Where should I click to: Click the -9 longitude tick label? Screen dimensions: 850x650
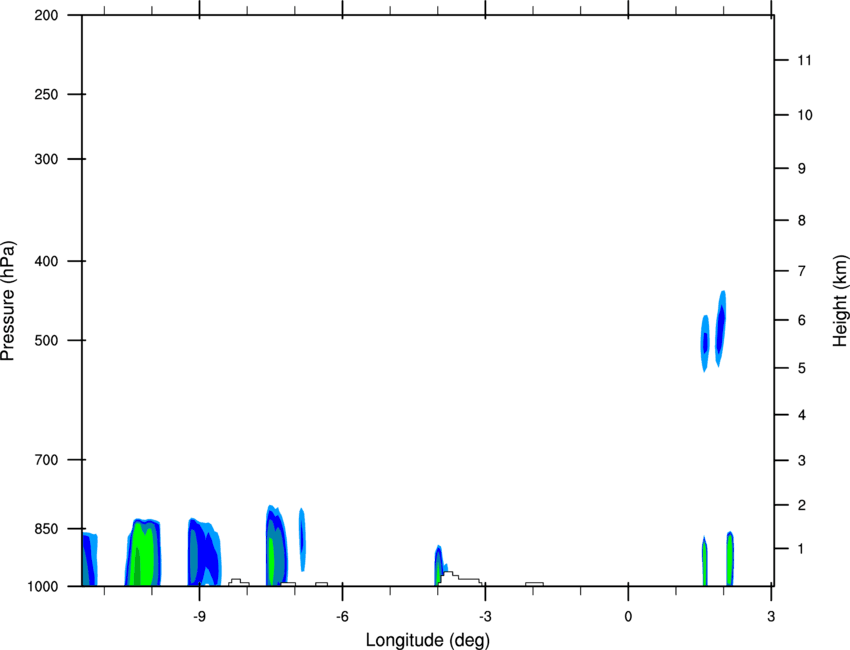click(199, 616)
